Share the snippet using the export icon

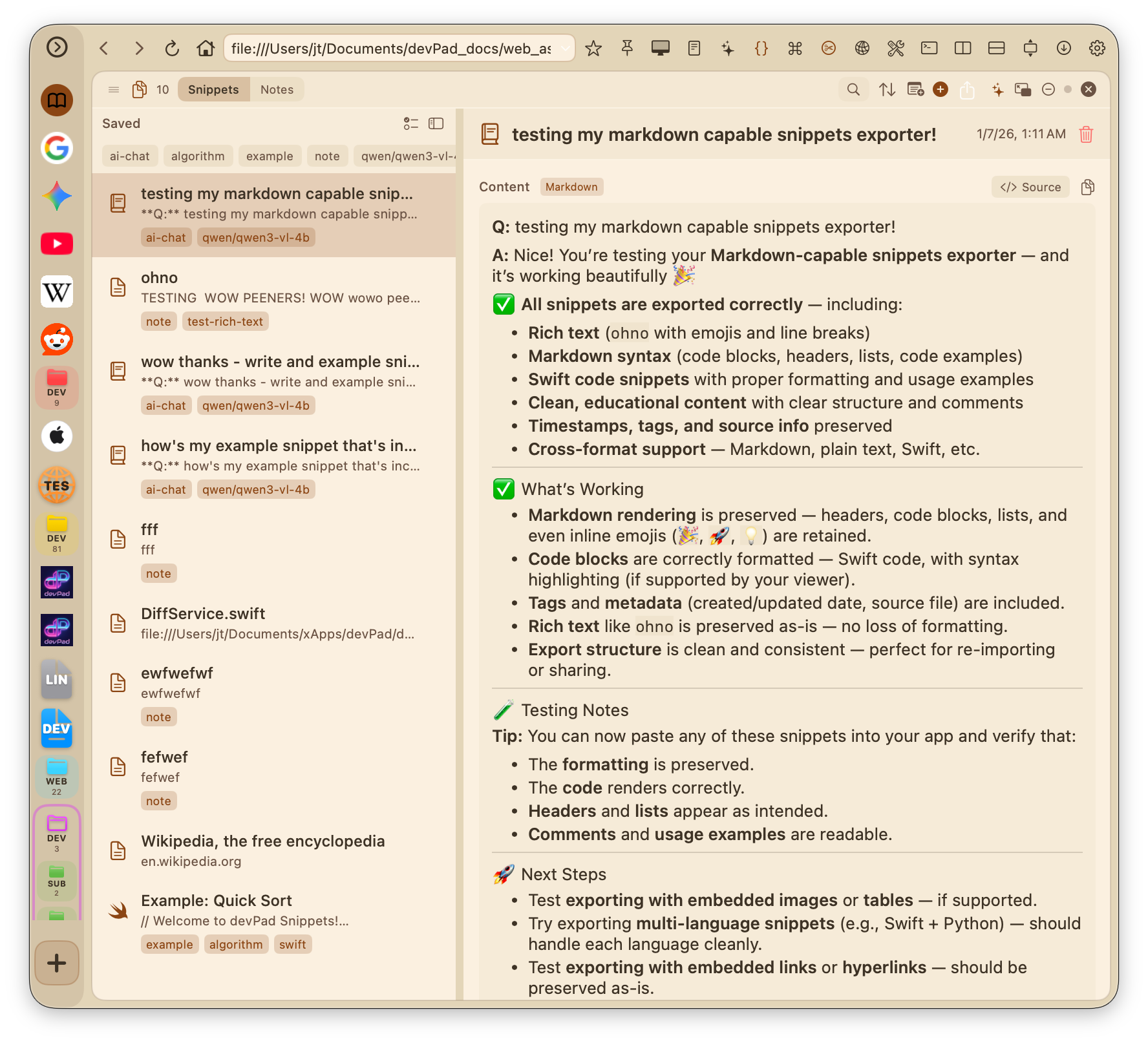967,89
